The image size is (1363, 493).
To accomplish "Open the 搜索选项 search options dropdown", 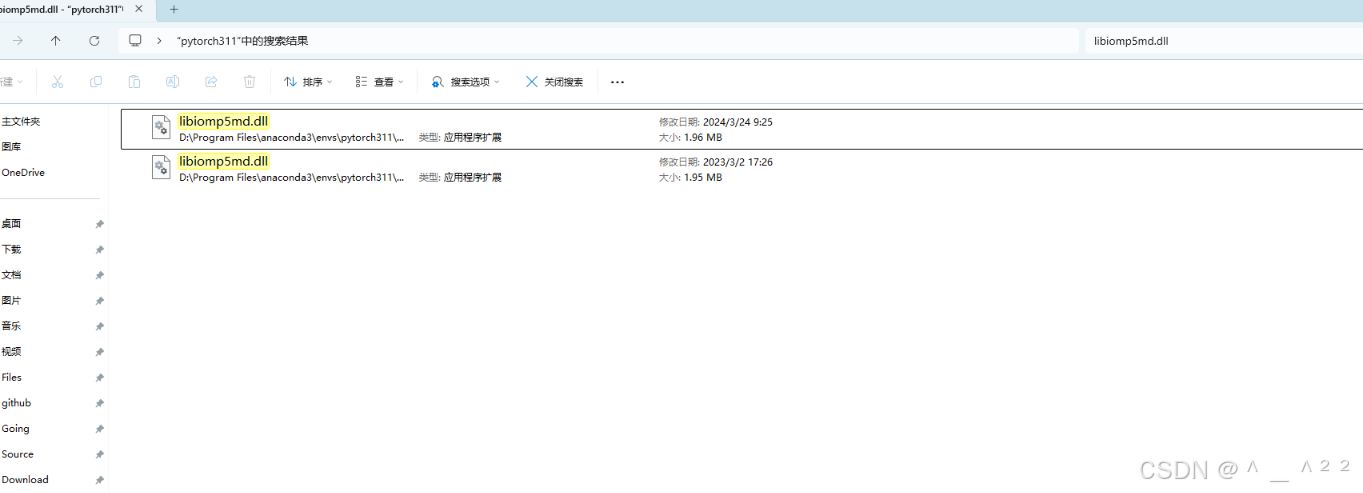I will tap(466, 82).
